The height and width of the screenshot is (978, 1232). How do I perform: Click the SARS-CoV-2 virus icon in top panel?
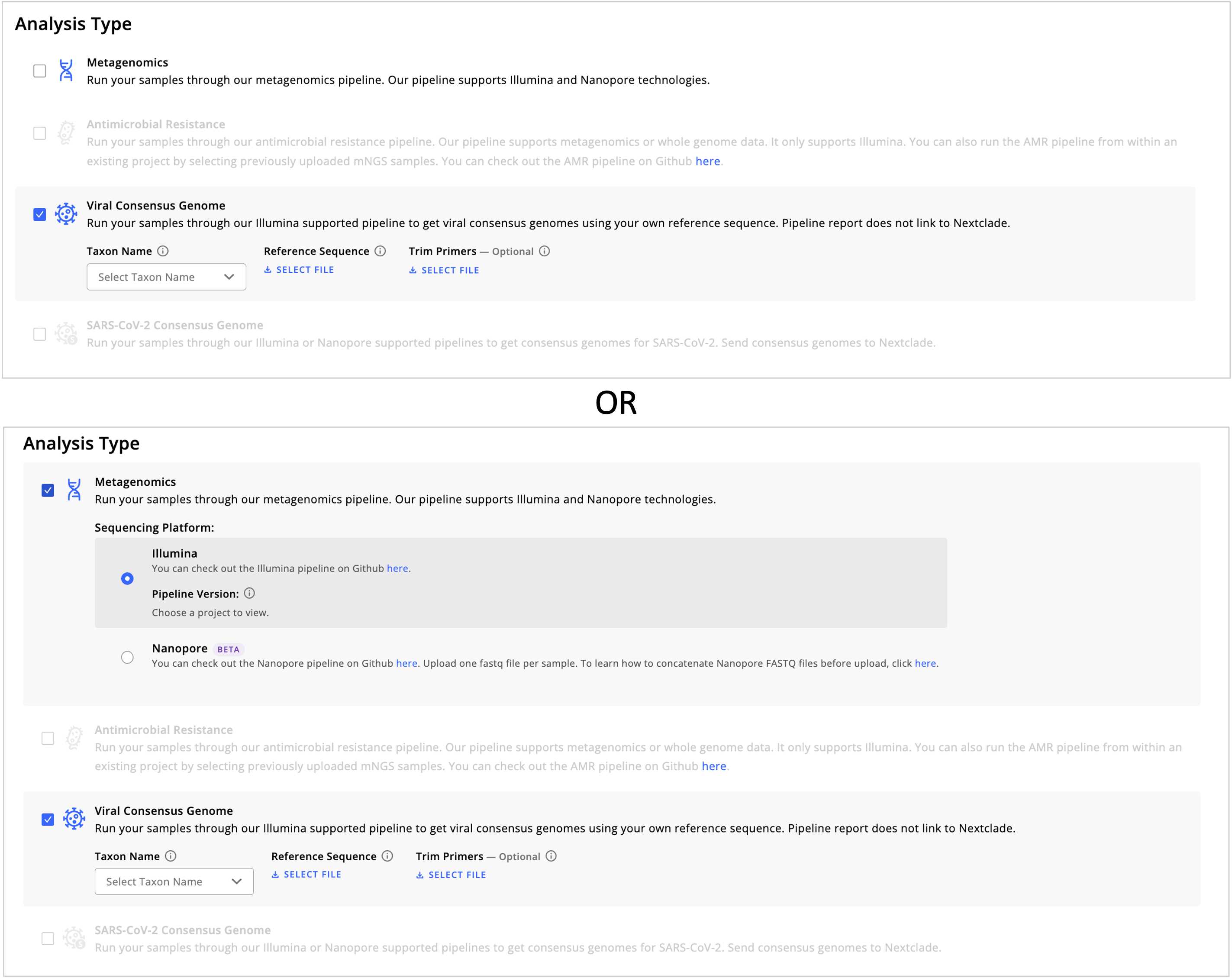coord(66,333)
